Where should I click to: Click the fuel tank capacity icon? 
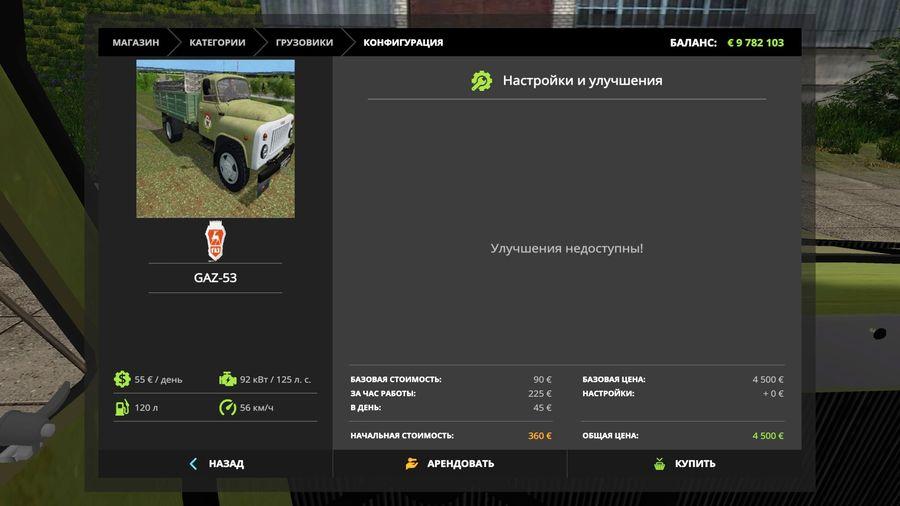click(x=122, y=407)
